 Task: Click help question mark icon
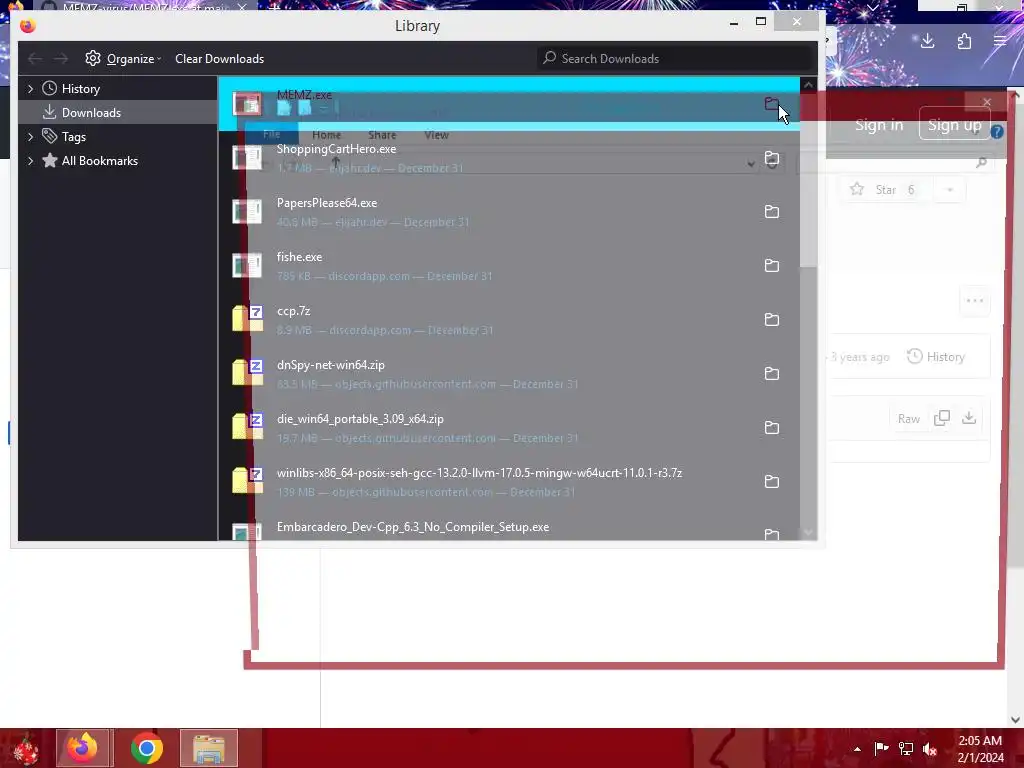pyautogui.click(x=997, y=131)
